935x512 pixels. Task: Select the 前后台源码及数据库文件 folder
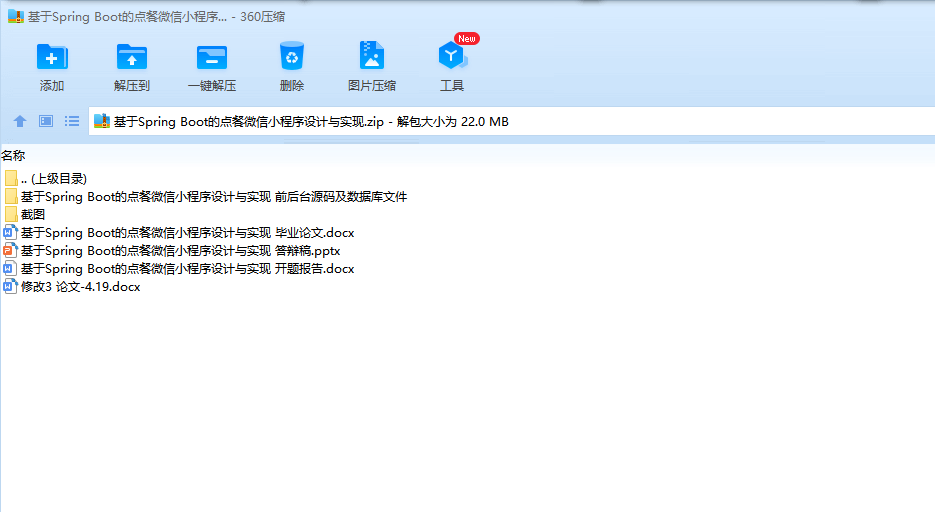(206, 197)
